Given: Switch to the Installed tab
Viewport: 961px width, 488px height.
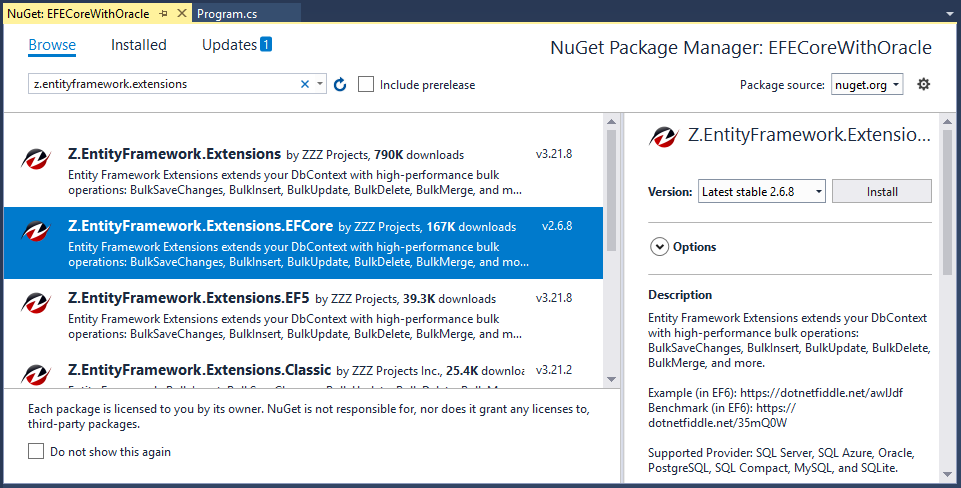Looking at the screenshot, I should click(139, 45).
